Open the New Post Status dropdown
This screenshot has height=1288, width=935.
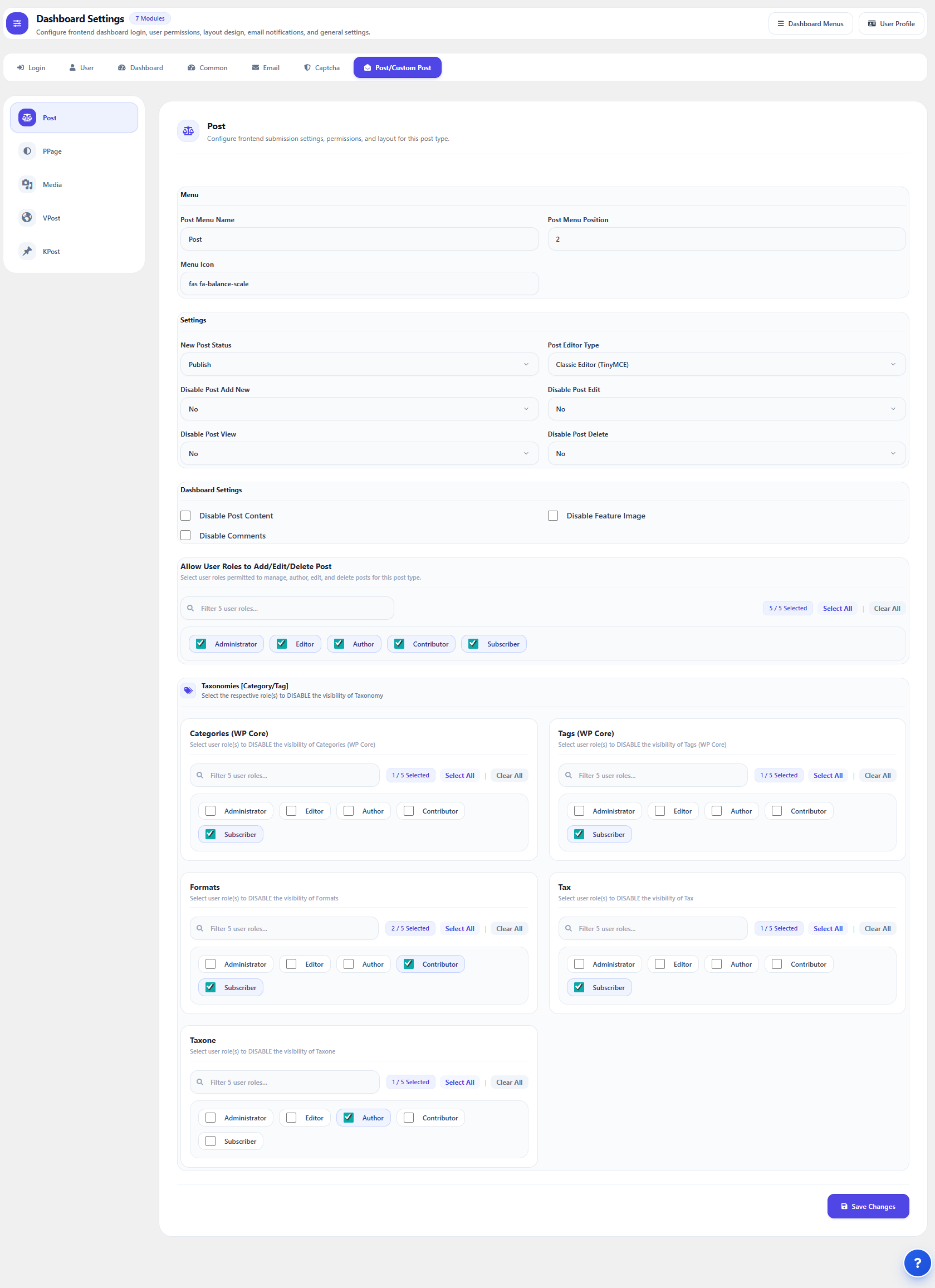[x=359, y=364]
